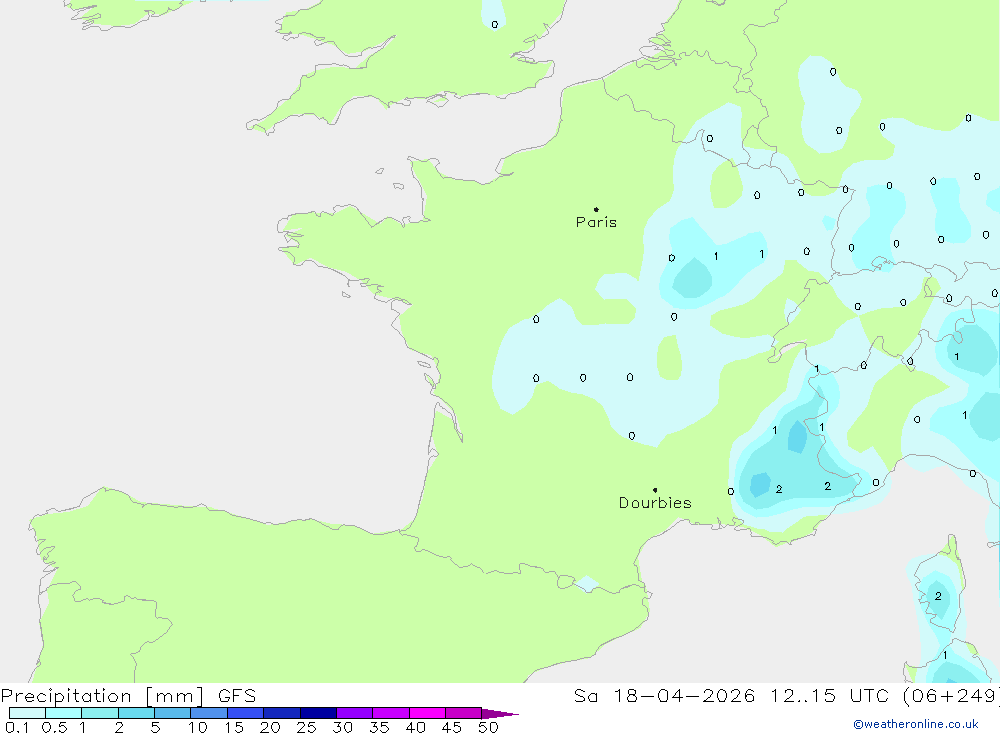This screenshot has width=1000, height=733.
Task: Pick the 0.5–1 mm legend color swatch
Action: click(64, 713)
